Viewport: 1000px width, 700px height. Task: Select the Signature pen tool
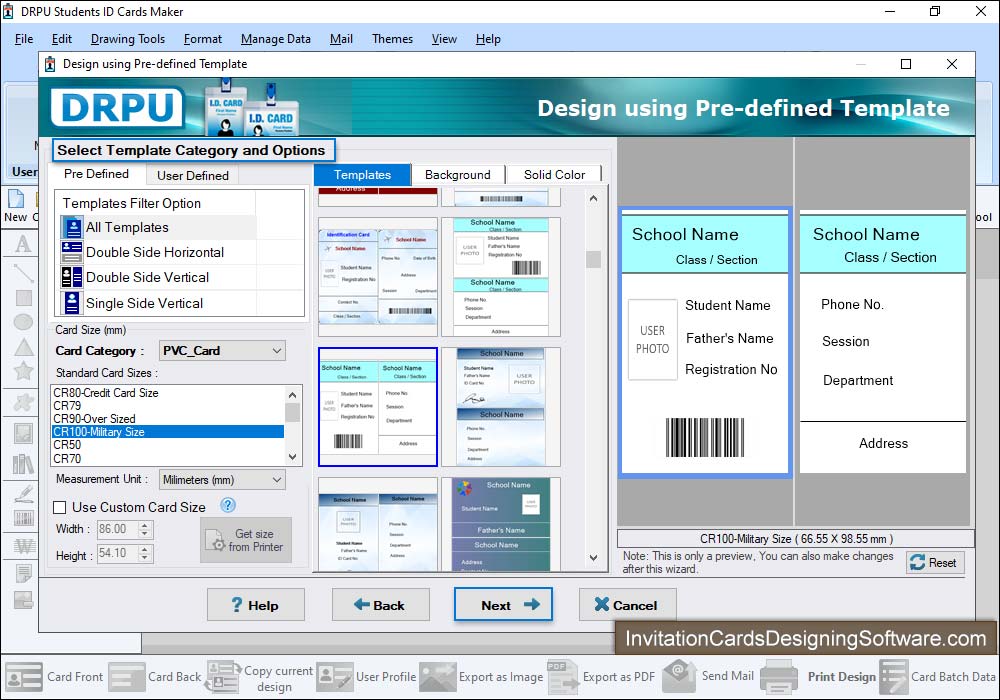23,493
